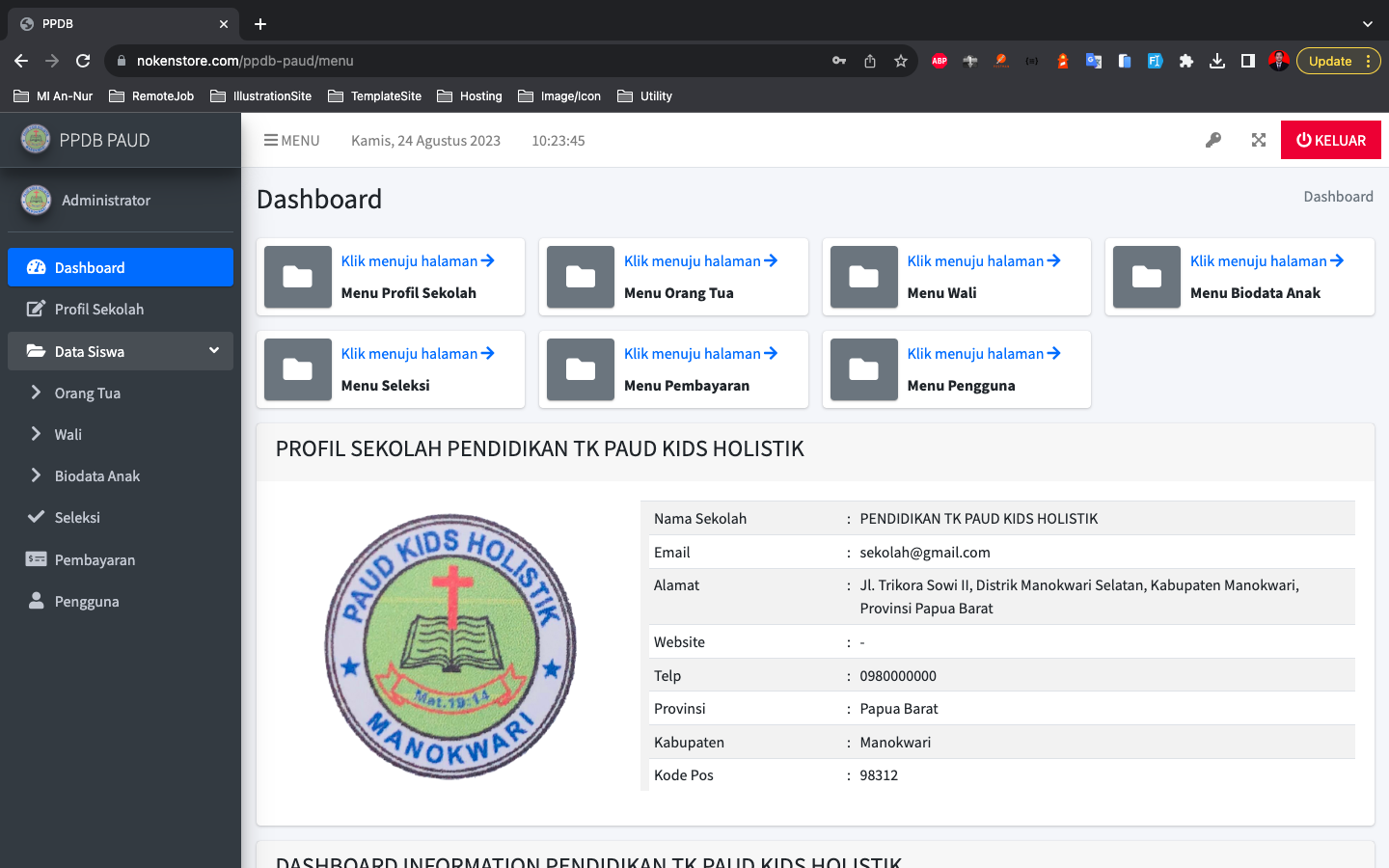Bookmark this page with the star icon
1389x868 pixels.
coord(901,61)
